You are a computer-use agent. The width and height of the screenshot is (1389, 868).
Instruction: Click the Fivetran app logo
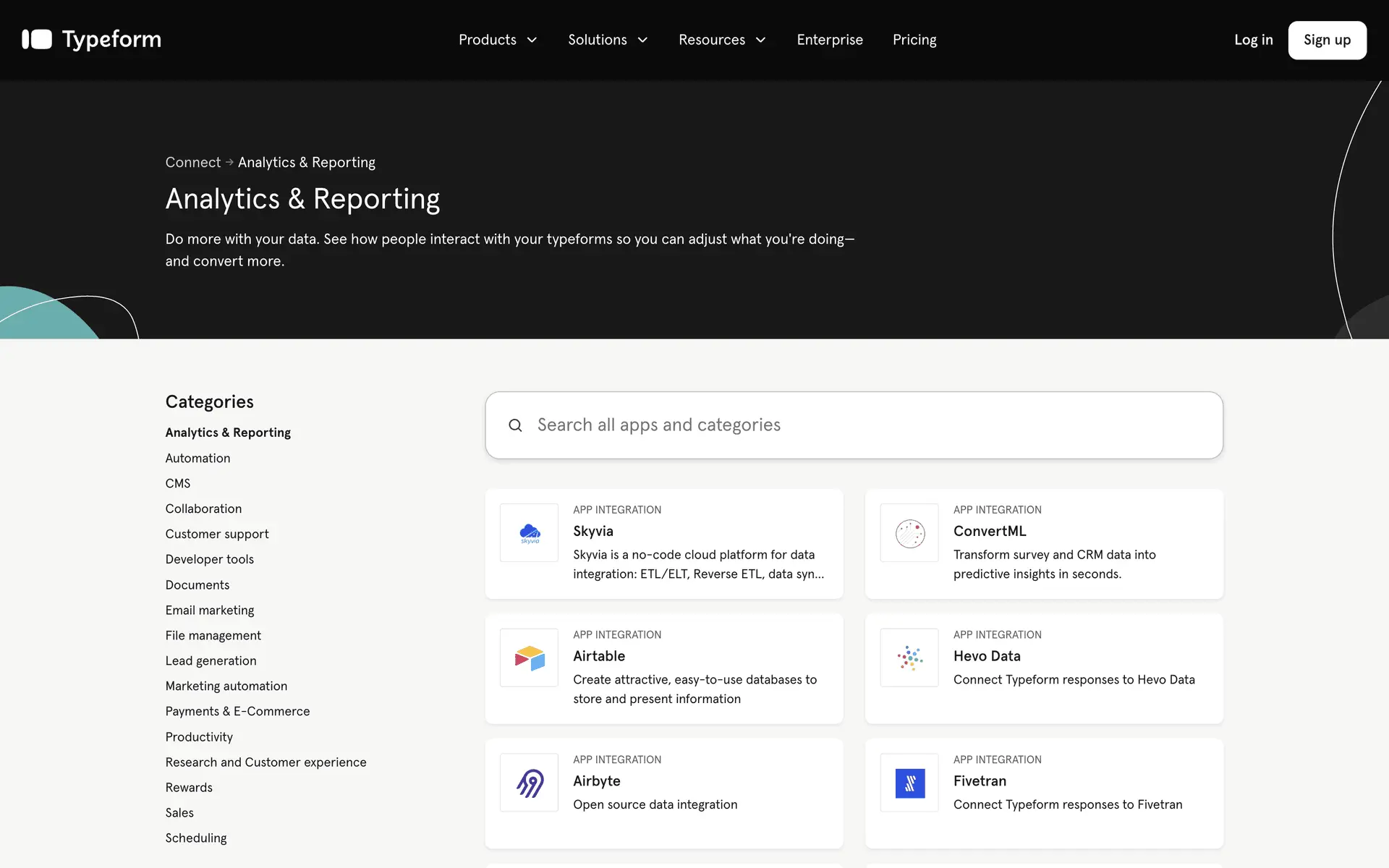tap(909, 783)
